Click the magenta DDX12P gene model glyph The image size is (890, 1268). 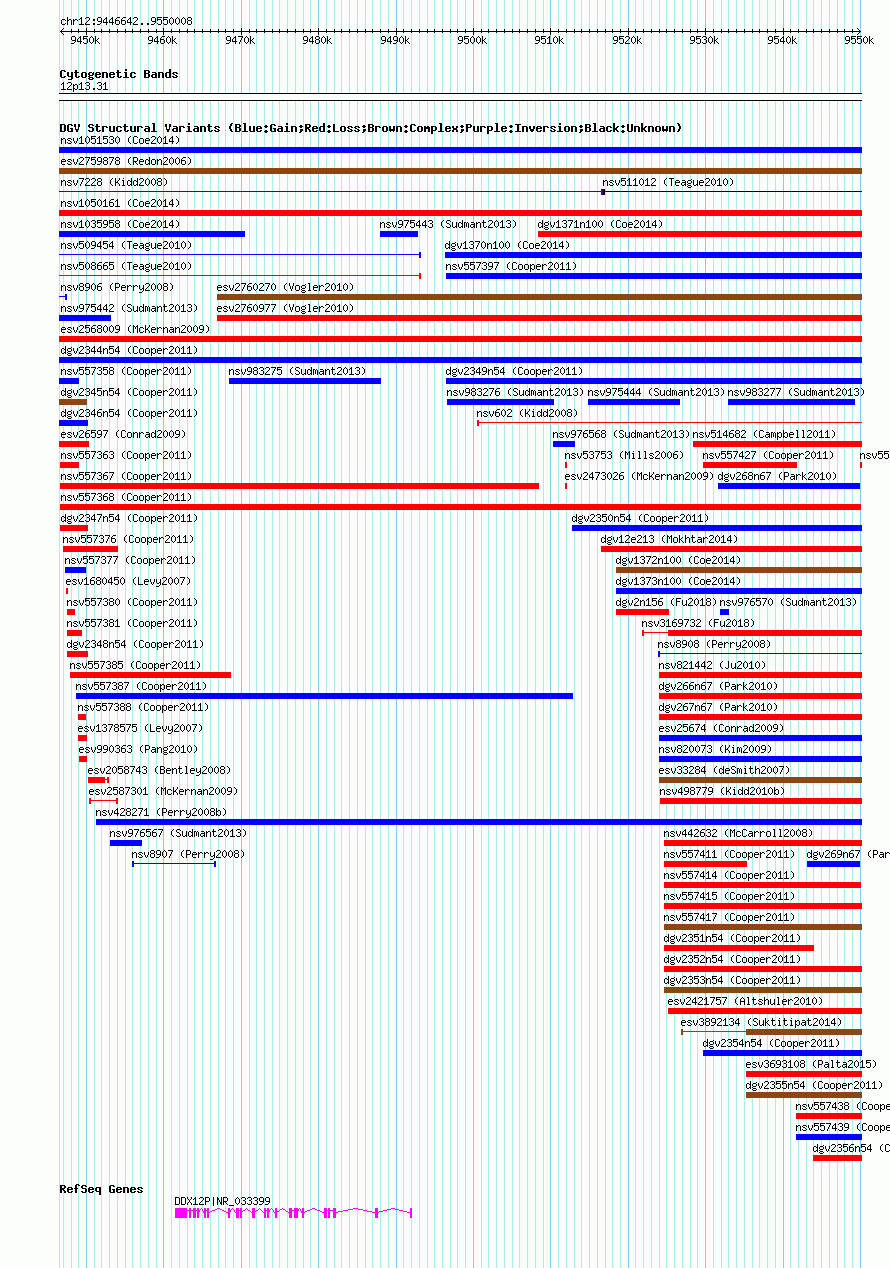point(293,1212)
